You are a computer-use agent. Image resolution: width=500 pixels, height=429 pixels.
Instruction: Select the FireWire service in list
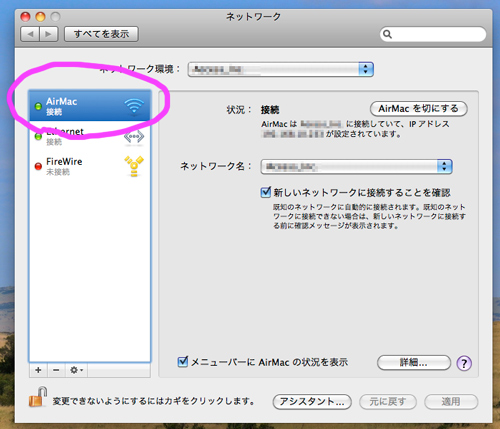(x=90, y=166)
